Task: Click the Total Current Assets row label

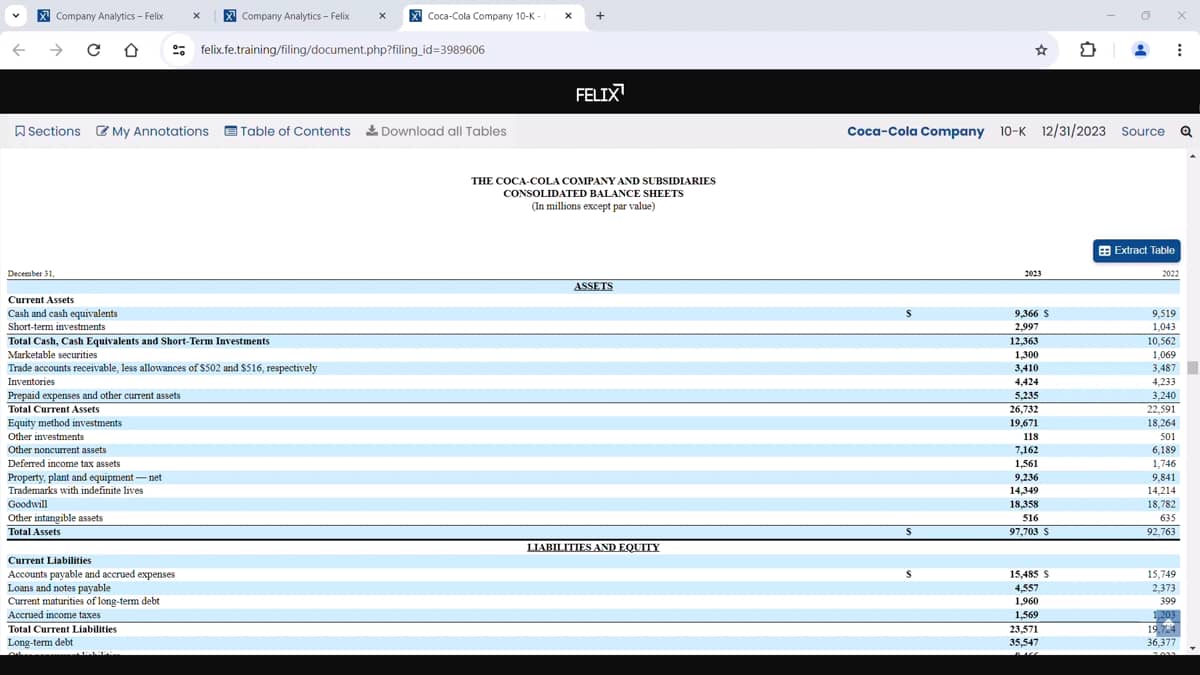Action: 53,409
